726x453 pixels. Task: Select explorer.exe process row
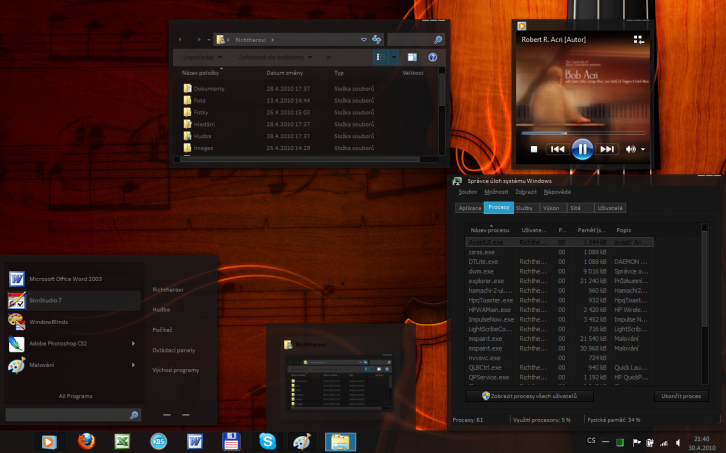[559, 281]
